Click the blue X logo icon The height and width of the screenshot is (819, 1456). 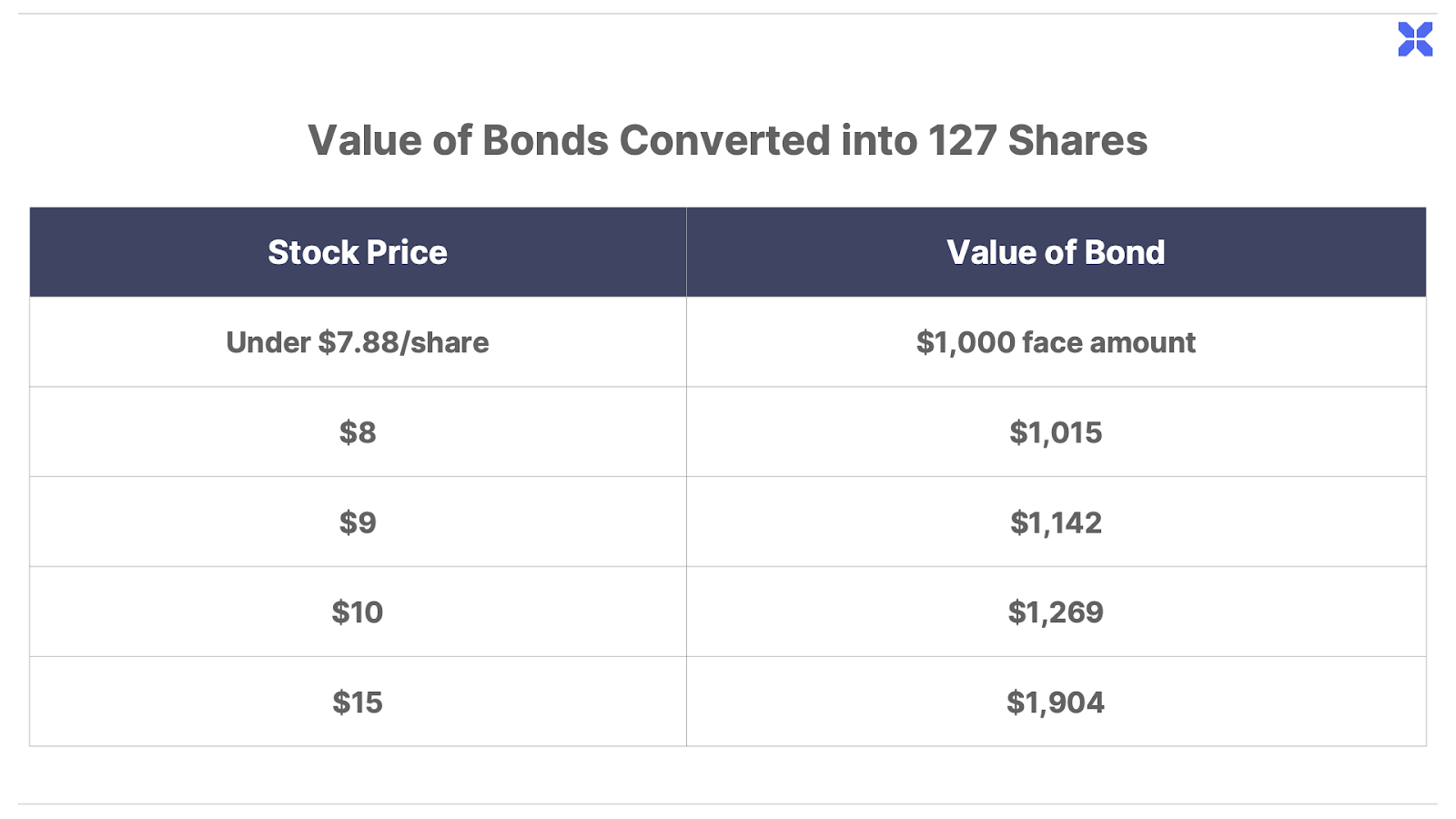click(1415, 39)
